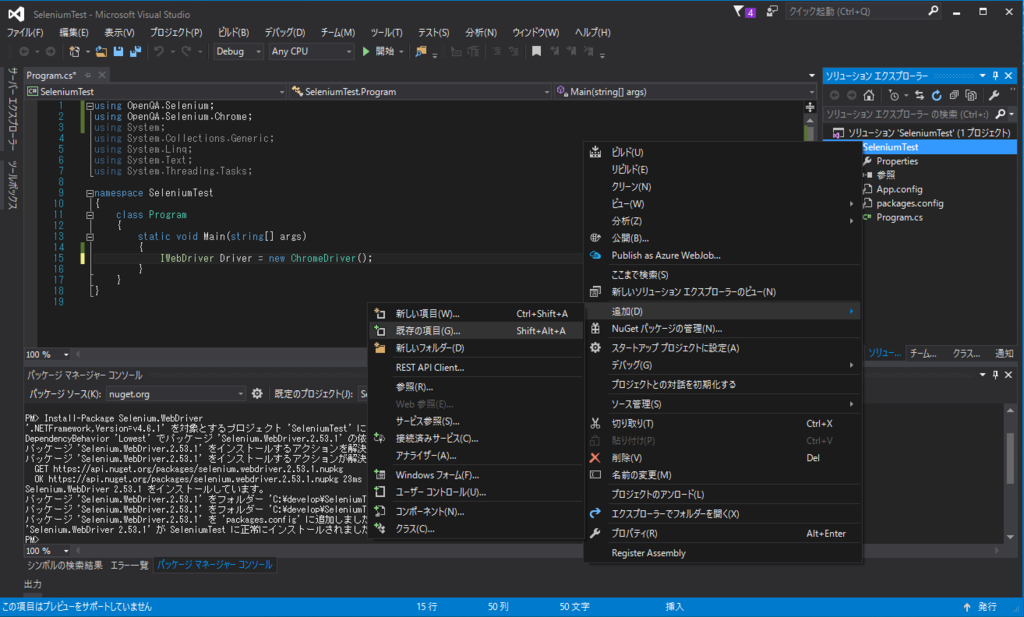Pin the Package Manager Console panel
Screen dimensions: 1024x617
tap(995, 375)
